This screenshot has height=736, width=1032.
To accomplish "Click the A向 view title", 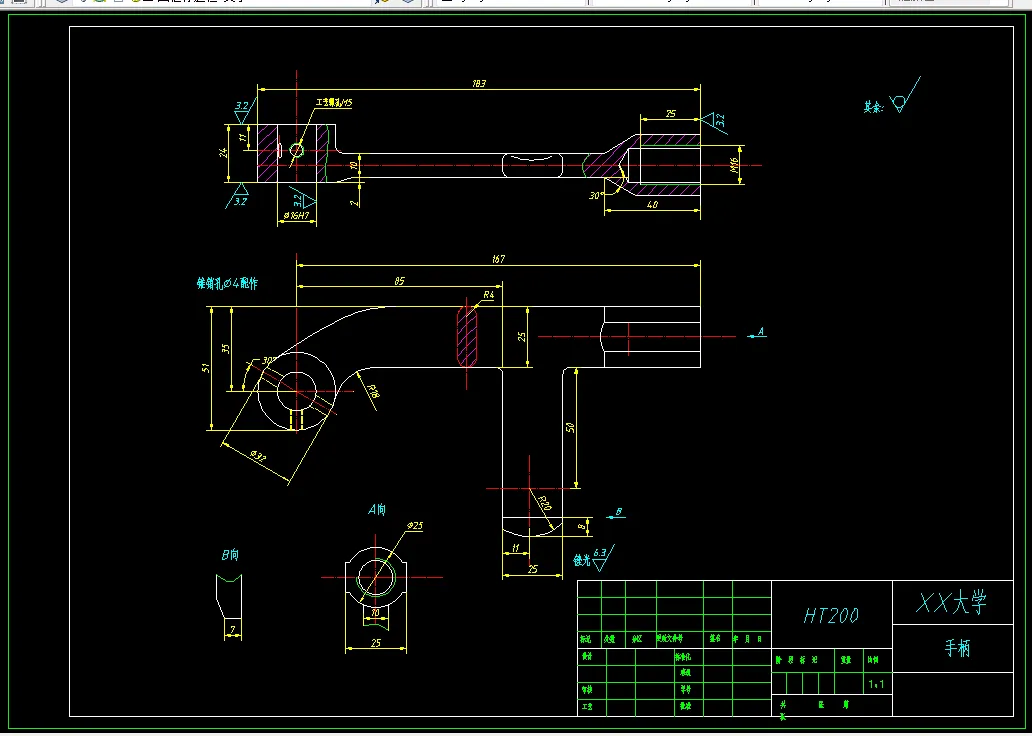I will point(376,510).
